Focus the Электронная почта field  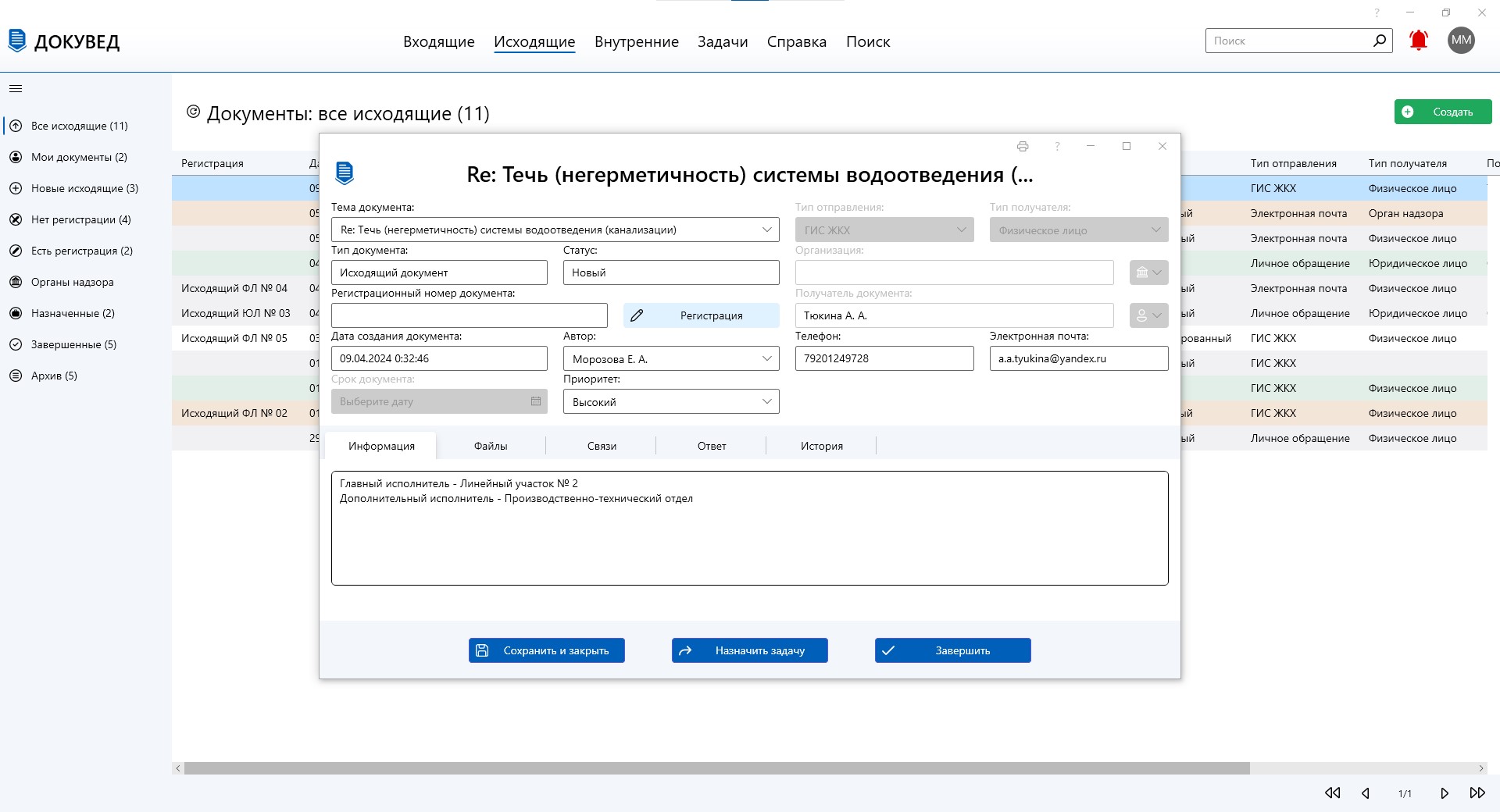tap(1078, 358)
